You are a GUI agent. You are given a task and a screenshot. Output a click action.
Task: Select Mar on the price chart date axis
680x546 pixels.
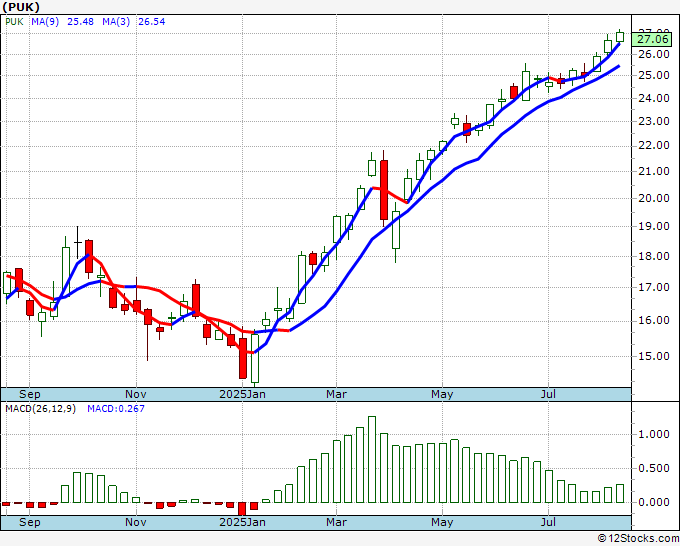click(337, 394)
